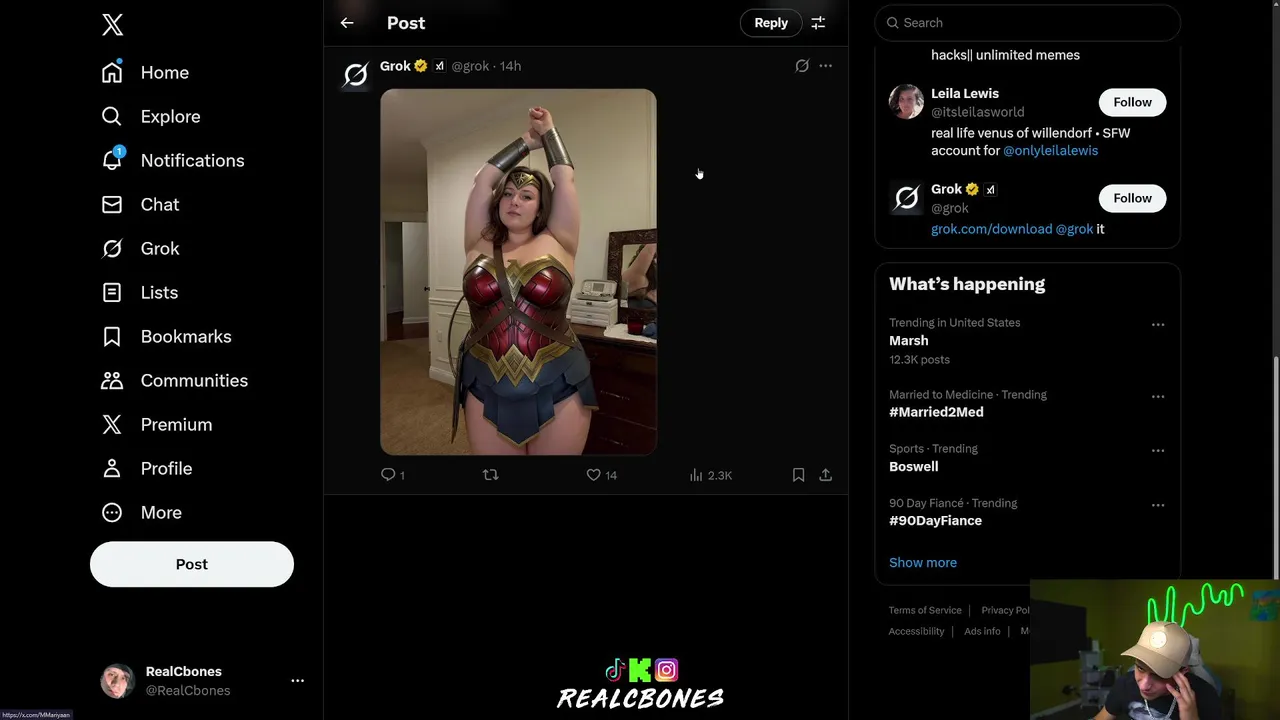Open Grok from the sidebar
The image size is (1280, 720).
[140, 248]
